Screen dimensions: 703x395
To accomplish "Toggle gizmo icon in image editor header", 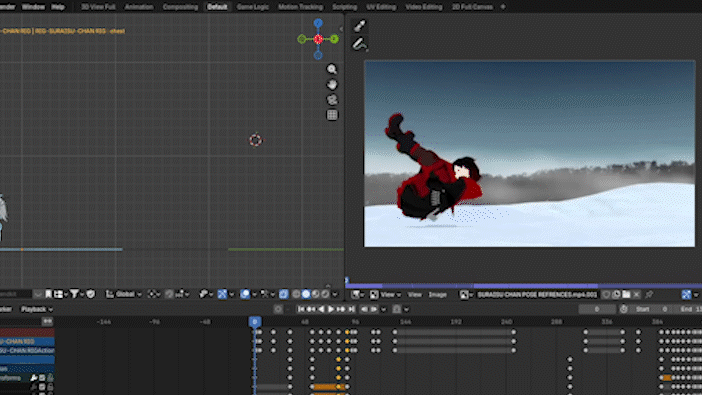I will pyautogui.click(x=686, y=295).
